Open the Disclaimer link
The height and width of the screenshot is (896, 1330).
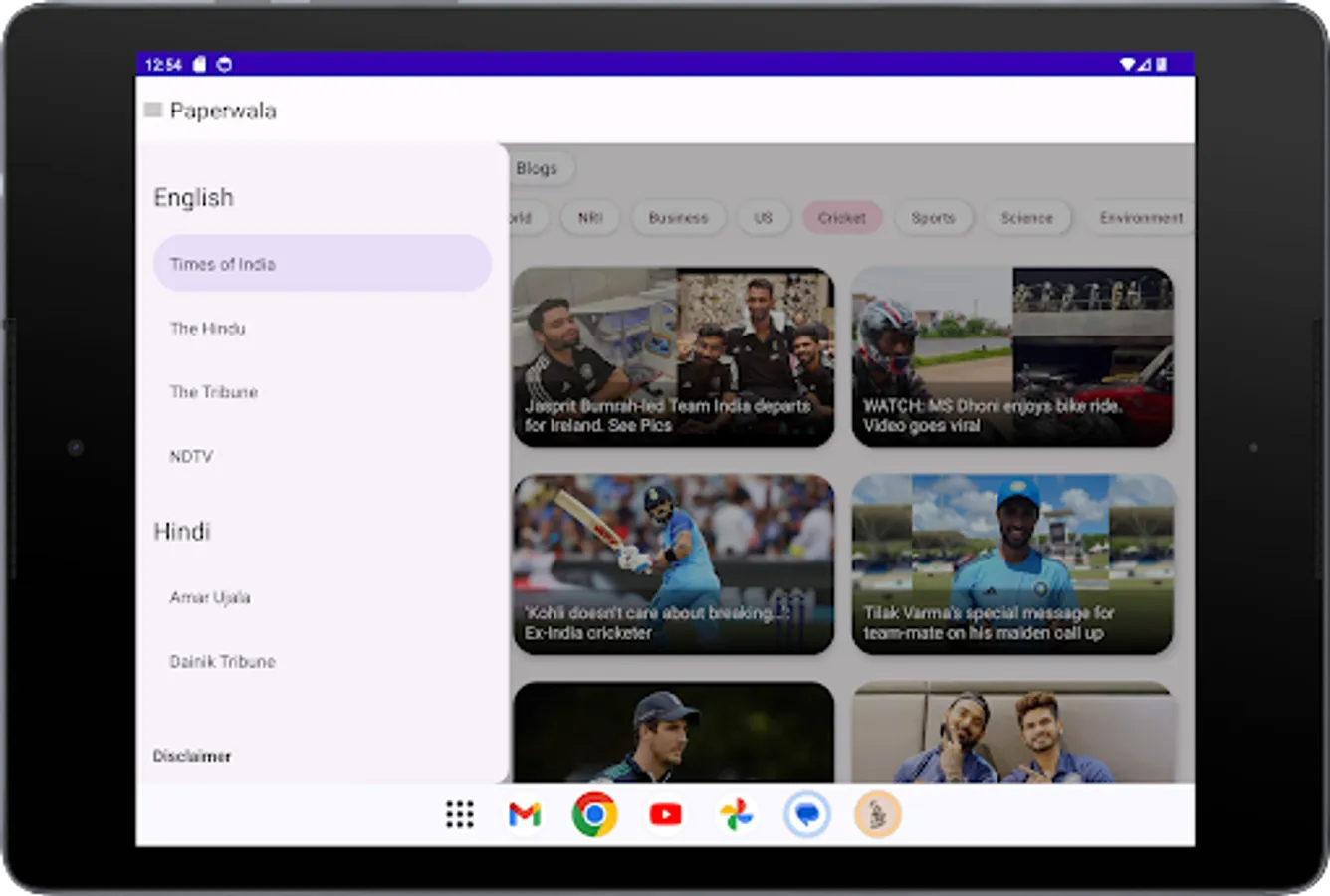tap(192, 756)
